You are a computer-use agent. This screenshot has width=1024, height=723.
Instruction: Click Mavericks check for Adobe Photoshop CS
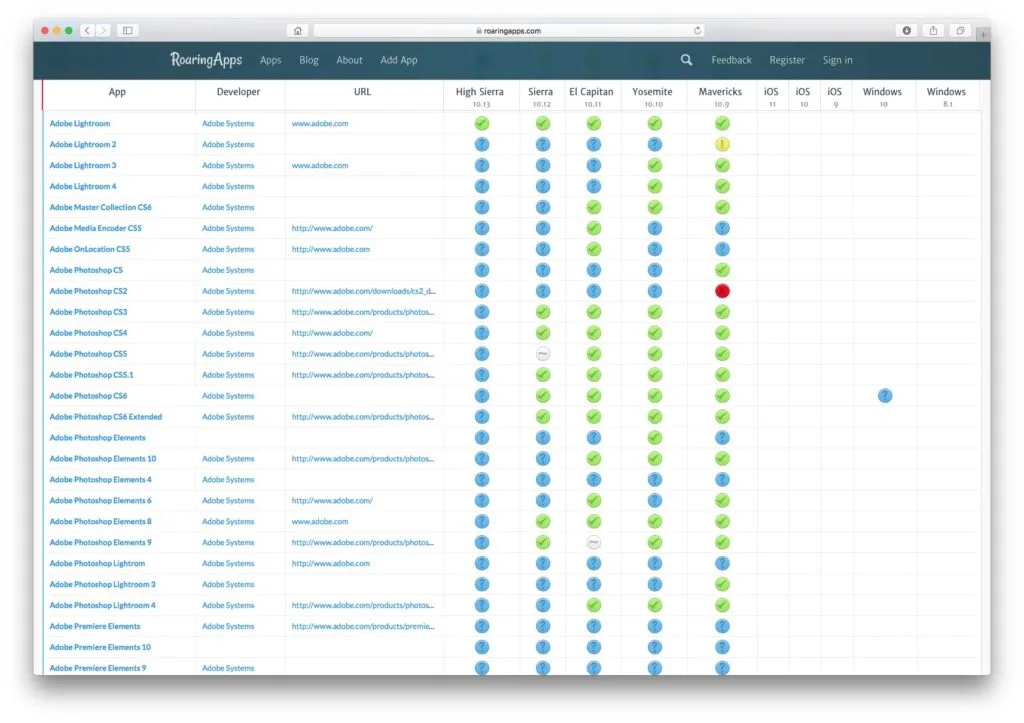[x=722, y=270]
